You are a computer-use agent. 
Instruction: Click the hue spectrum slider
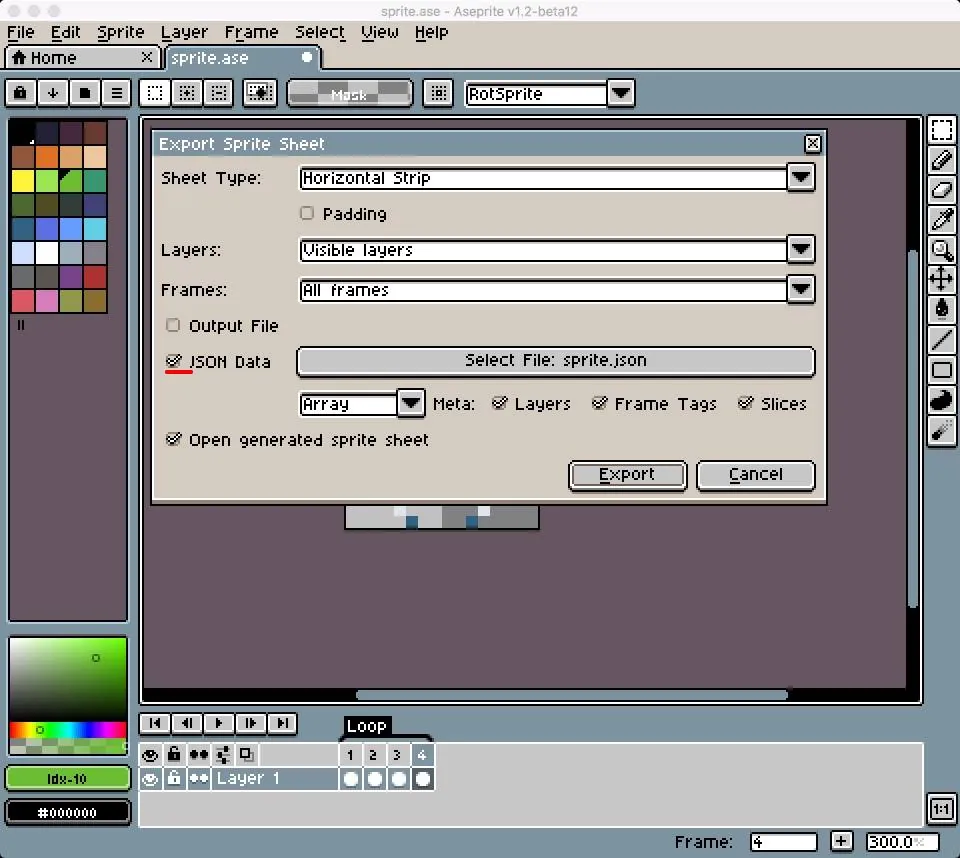click(67, 729)
